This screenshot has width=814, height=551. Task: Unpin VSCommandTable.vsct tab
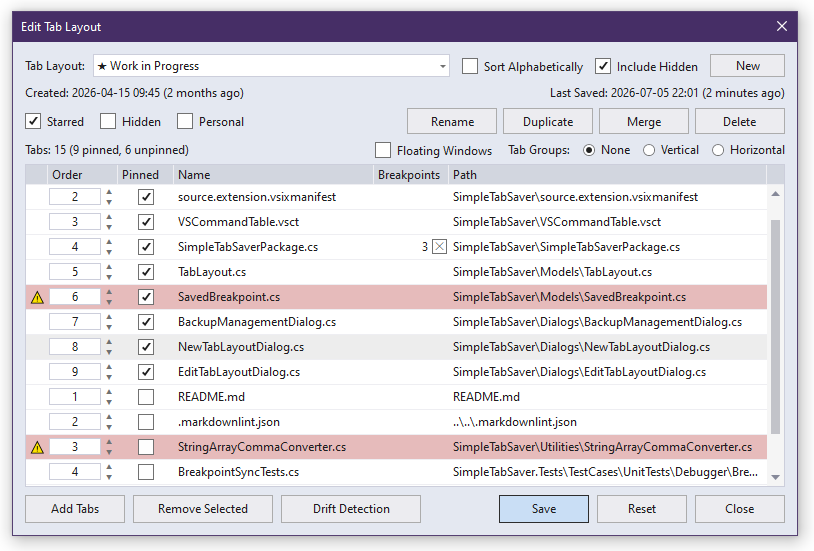[146, 222]
